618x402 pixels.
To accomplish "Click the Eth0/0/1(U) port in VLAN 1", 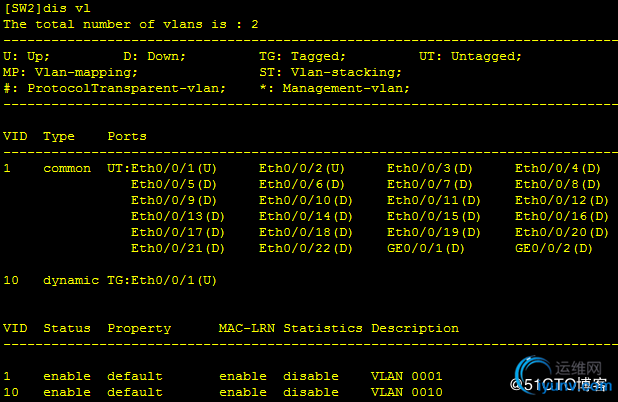I will (174, 169).
